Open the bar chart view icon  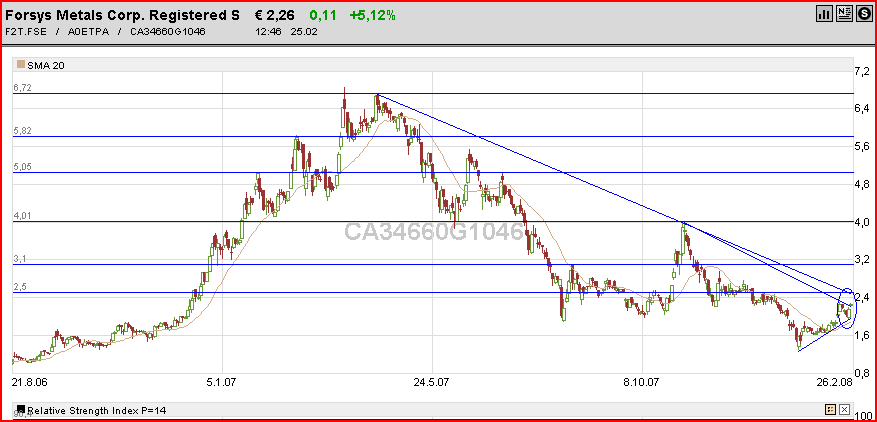tap(823, 15)
